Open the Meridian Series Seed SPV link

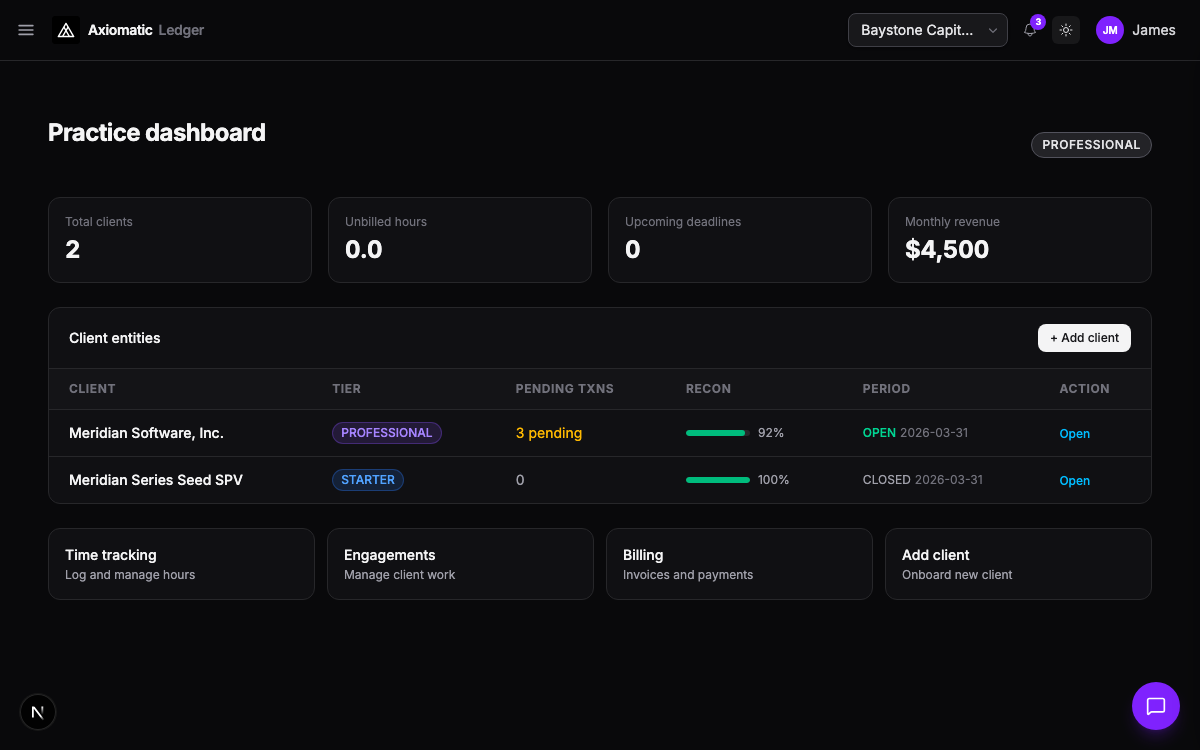click(1074, 481)
